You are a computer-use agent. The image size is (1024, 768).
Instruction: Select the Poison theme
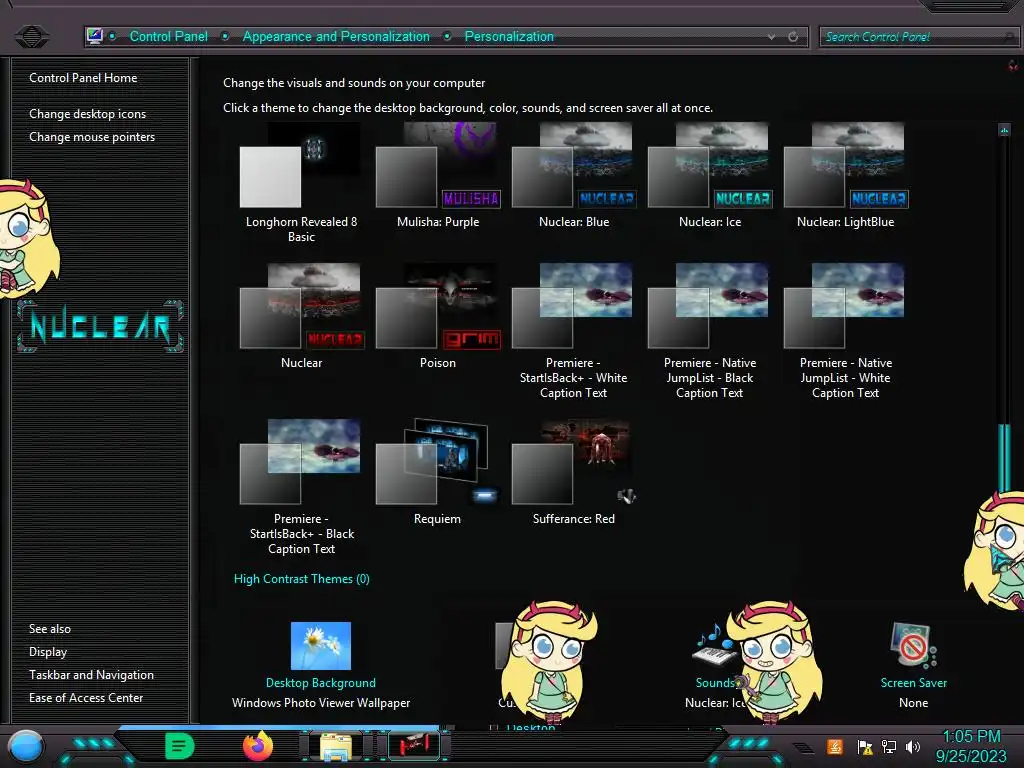[x=438, y=316]
